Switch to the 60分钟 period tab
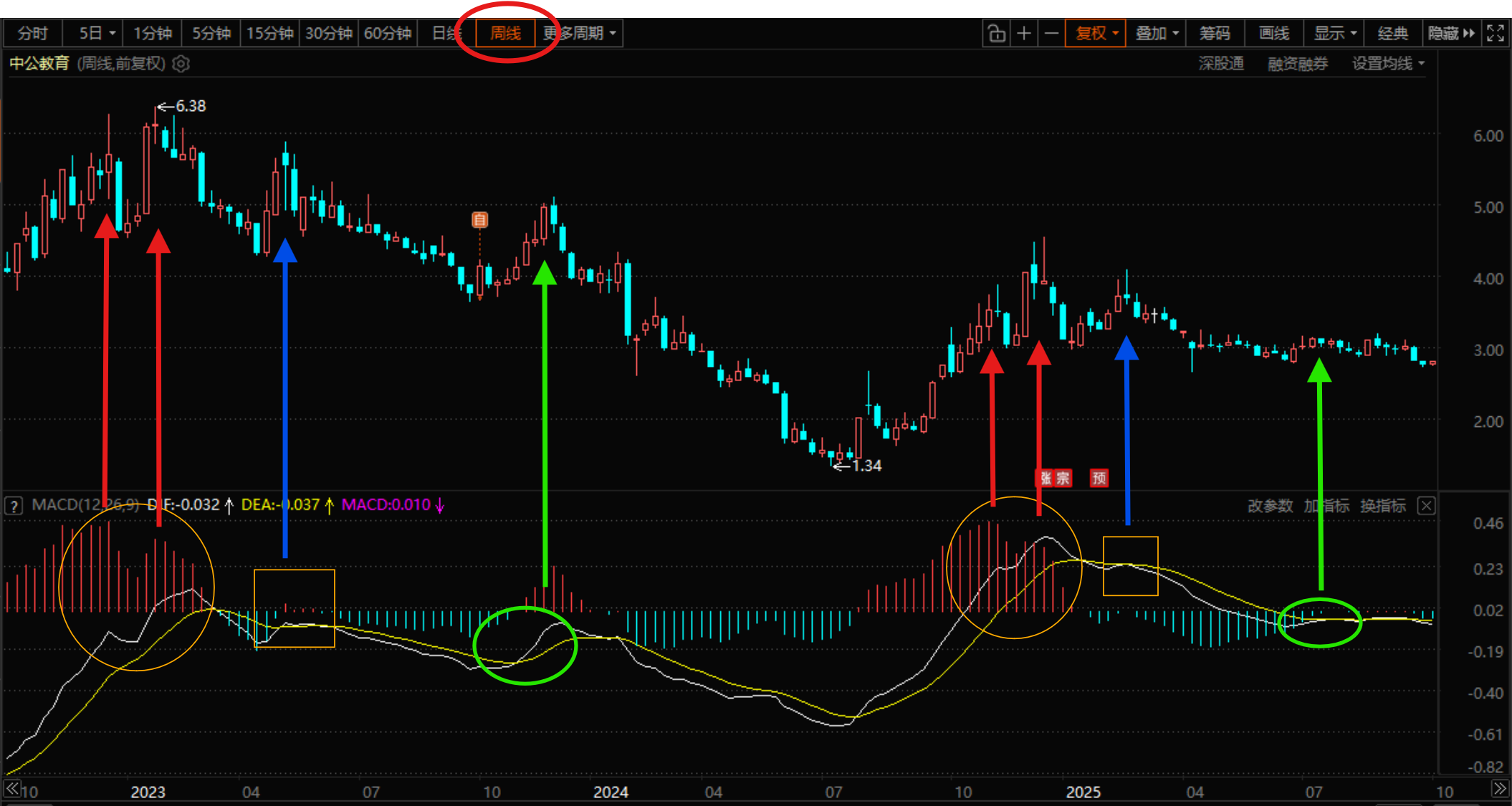The image size is (1512, 806). coord(388,34)
